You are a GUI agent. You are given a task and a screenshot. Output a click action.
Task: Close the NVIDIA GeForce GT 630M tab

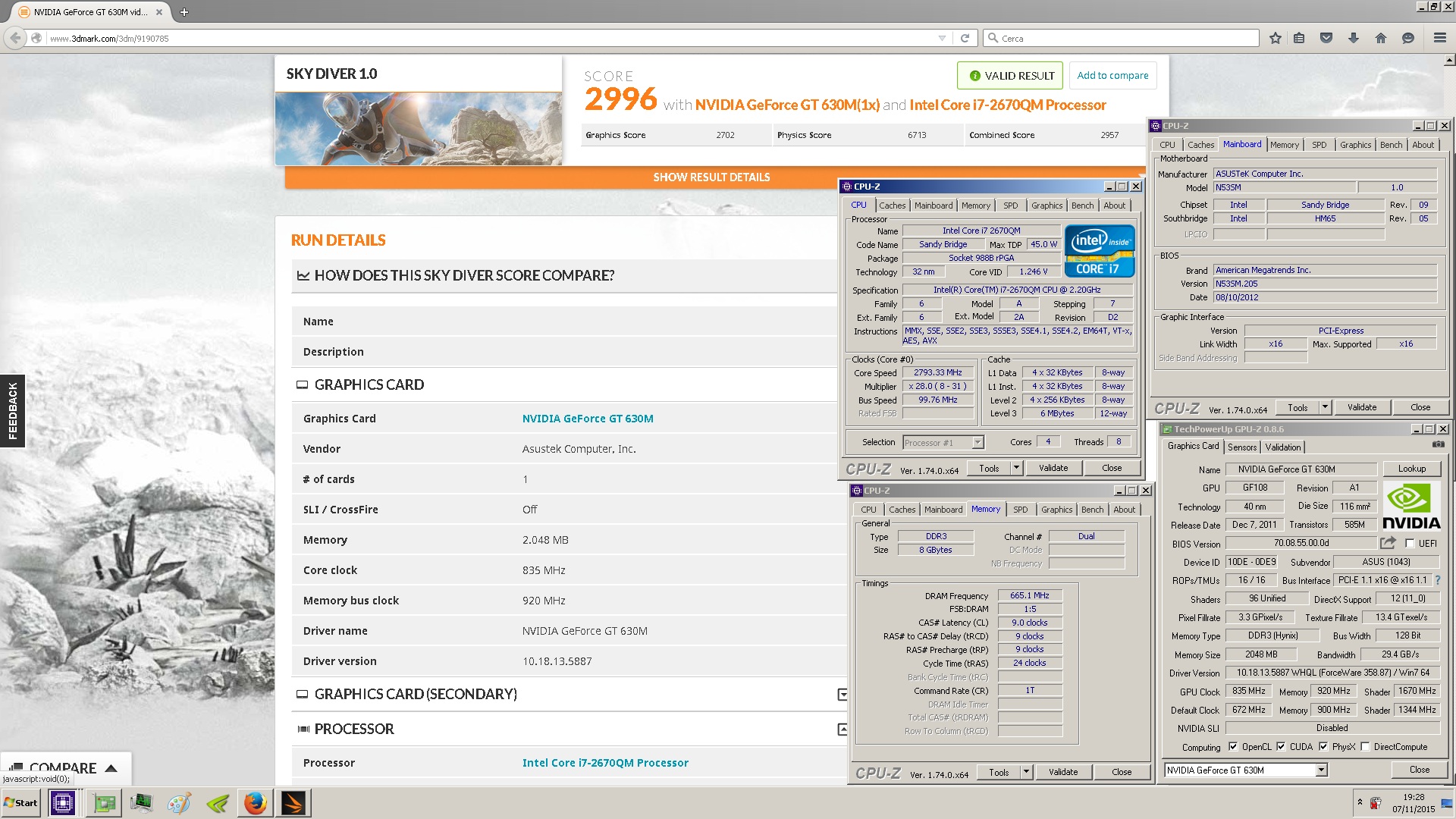[x=159, y=12]
